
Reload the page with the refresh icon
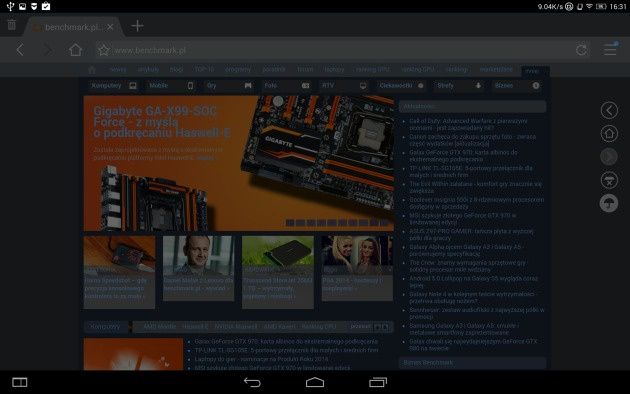(x=581, y=50)
